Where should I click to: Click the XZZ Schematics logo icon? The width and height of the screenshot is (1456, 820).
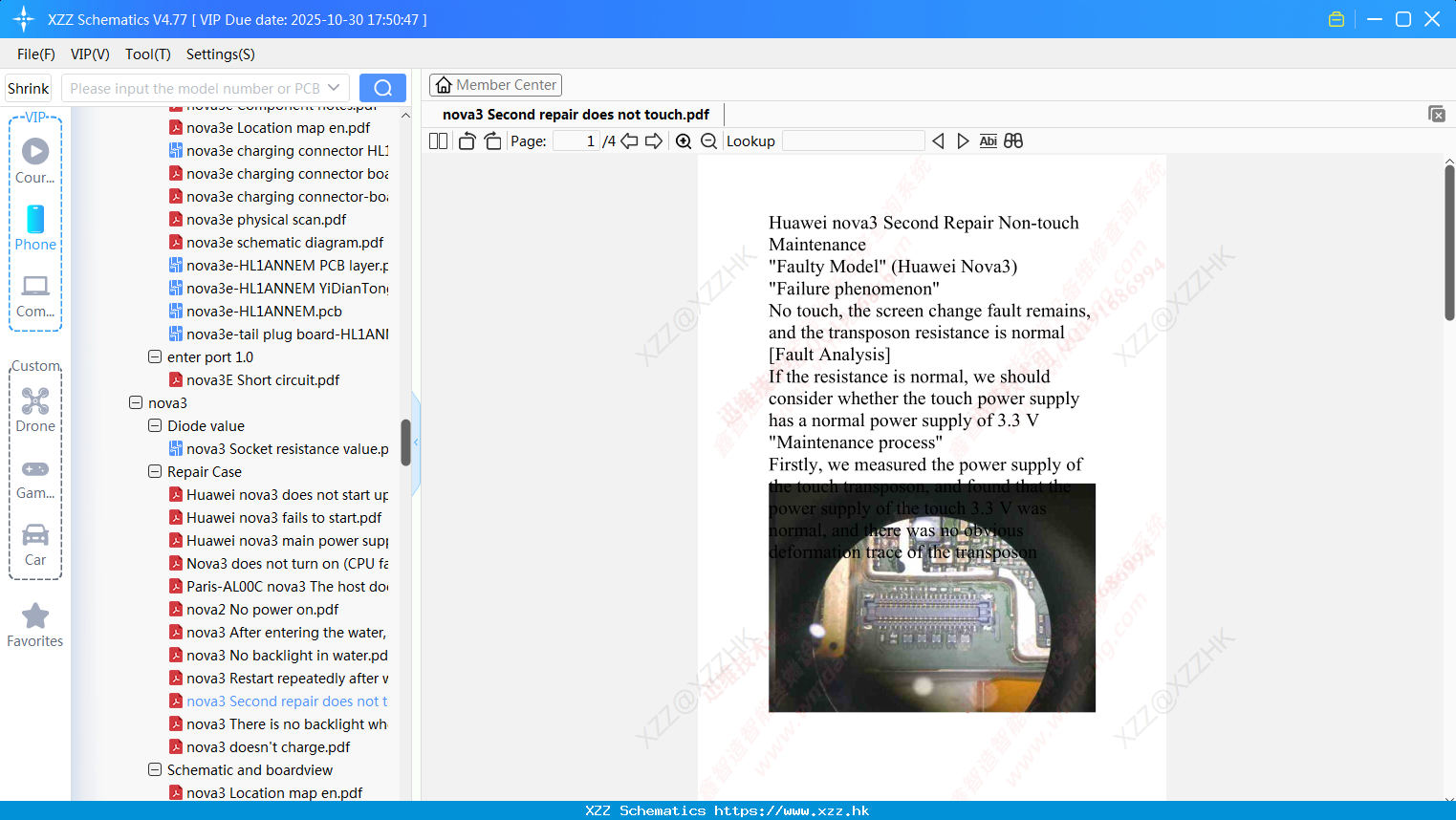[24, 19]
